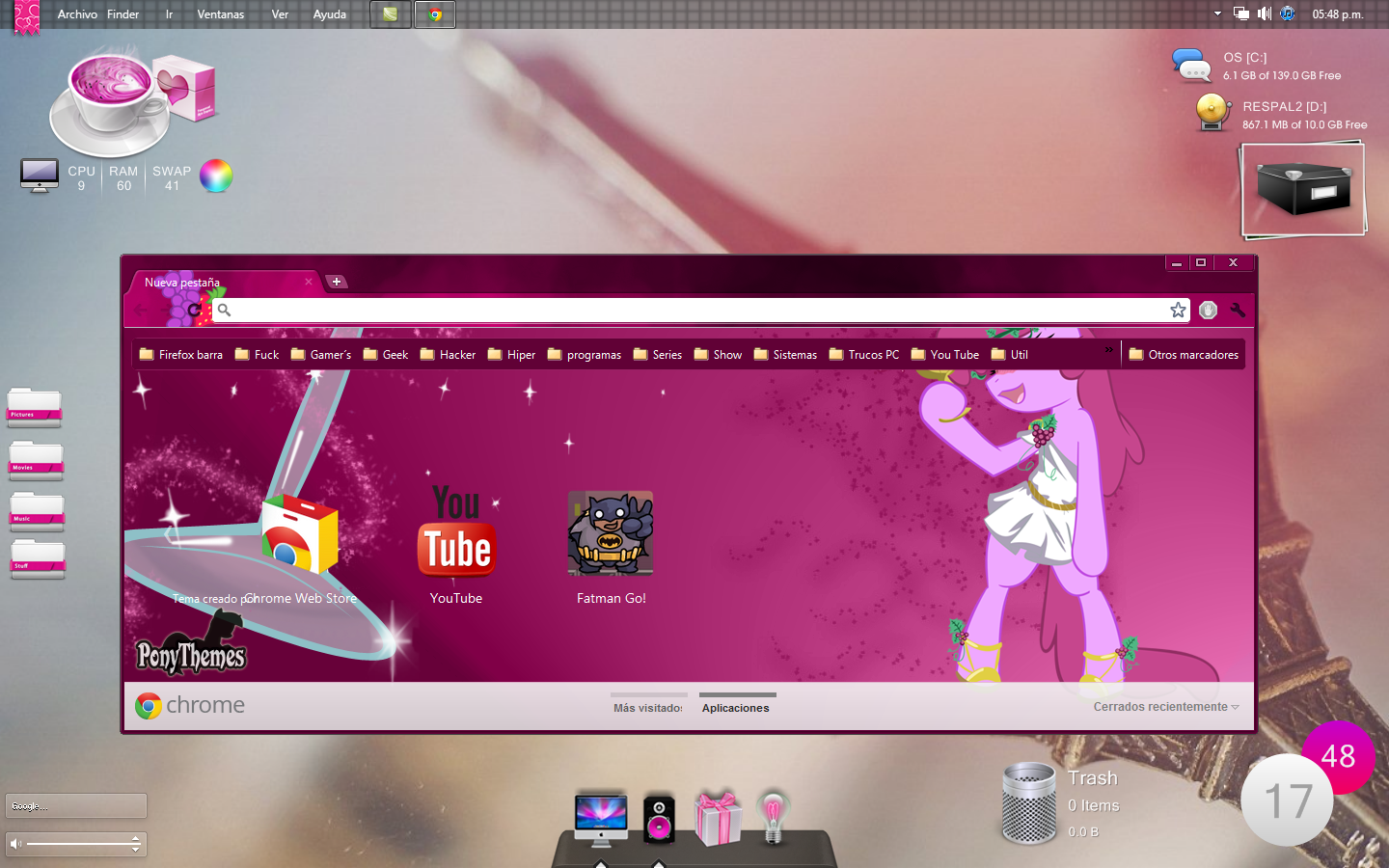Open the Util bookmark folder
Screen dimensions: 1389x868
[1010, 354]
